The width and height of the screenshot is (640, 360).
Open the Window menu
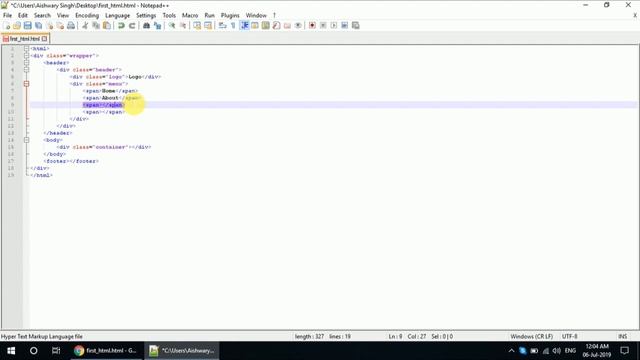[256, 16]
